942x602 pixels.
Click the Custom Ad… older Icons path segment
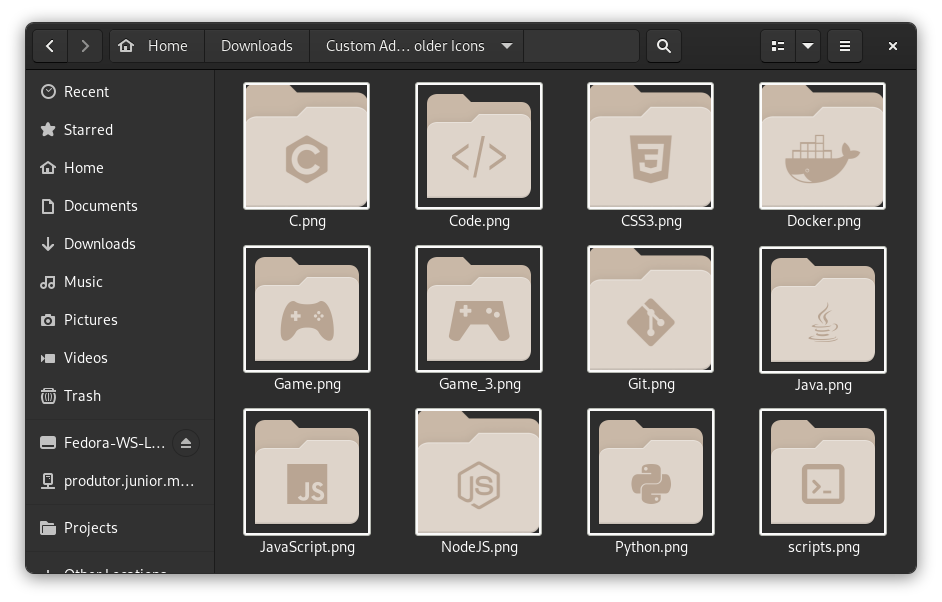(416, 46)
